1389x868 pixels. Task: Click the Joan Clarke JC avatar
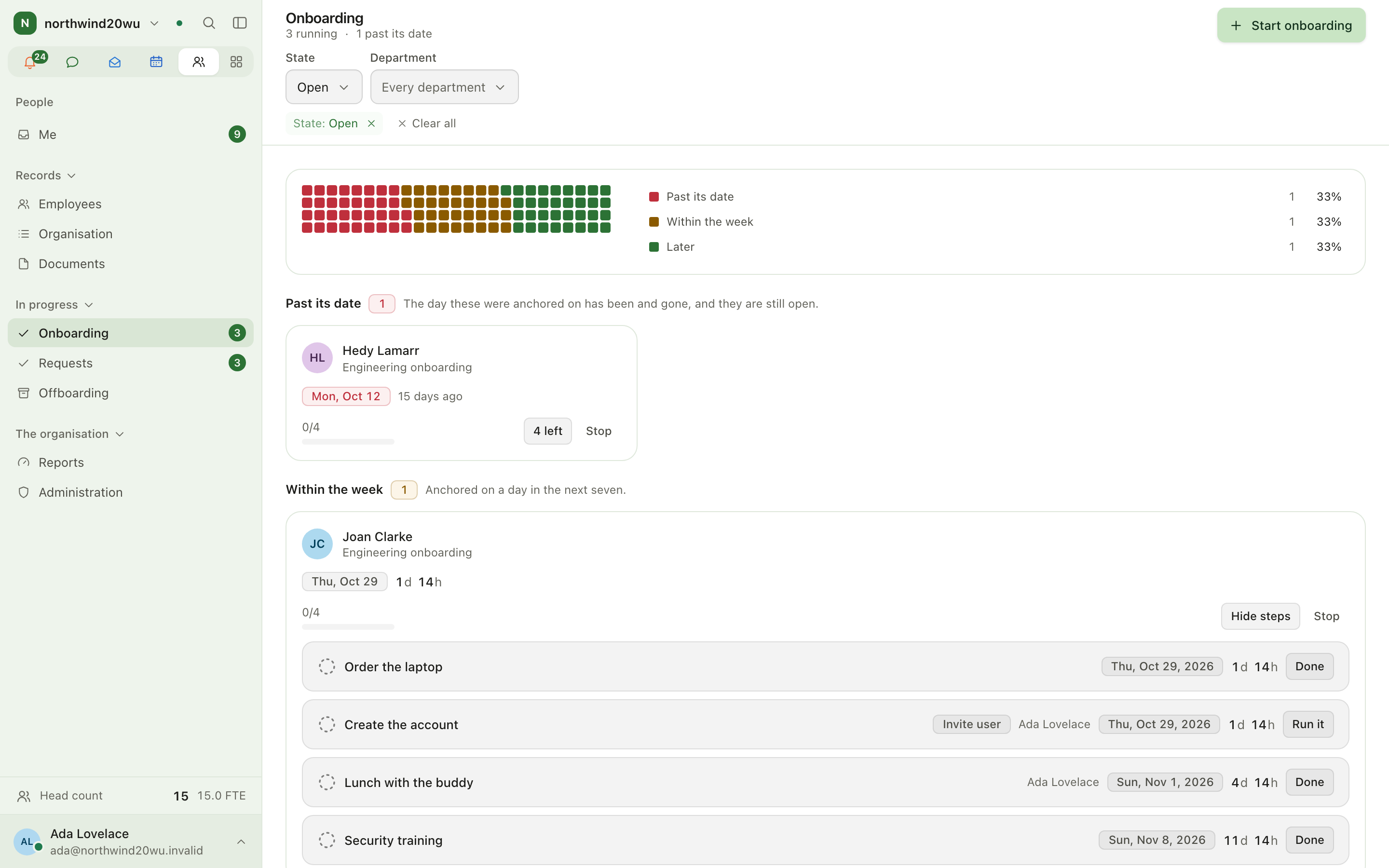coord(317,543)
